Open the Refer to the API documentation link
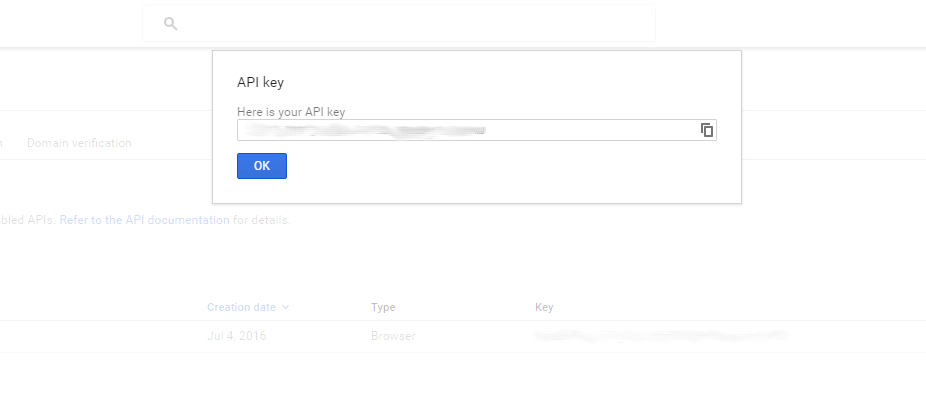 145,220
